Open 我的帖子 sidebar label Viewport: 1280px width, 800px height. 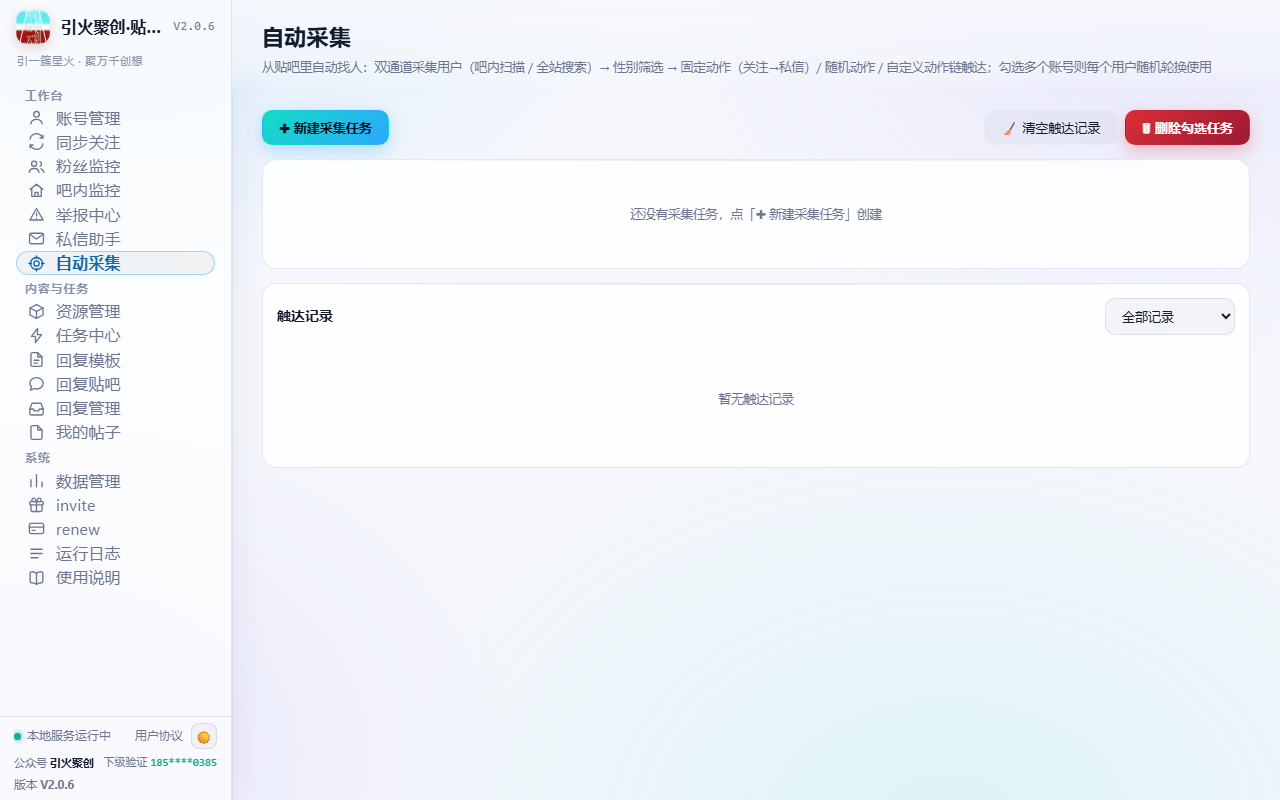click(88, 432)
